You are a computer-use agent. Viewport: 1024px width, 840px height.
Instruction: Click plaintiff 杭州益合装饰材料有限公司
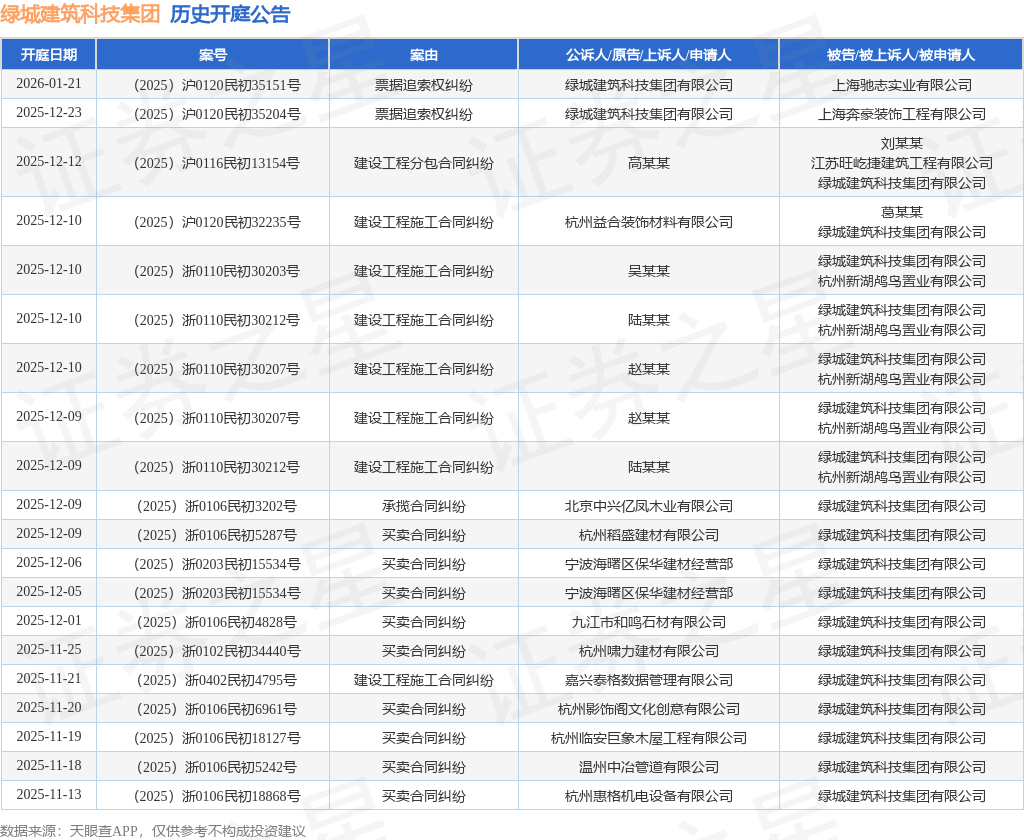[648, 222]
